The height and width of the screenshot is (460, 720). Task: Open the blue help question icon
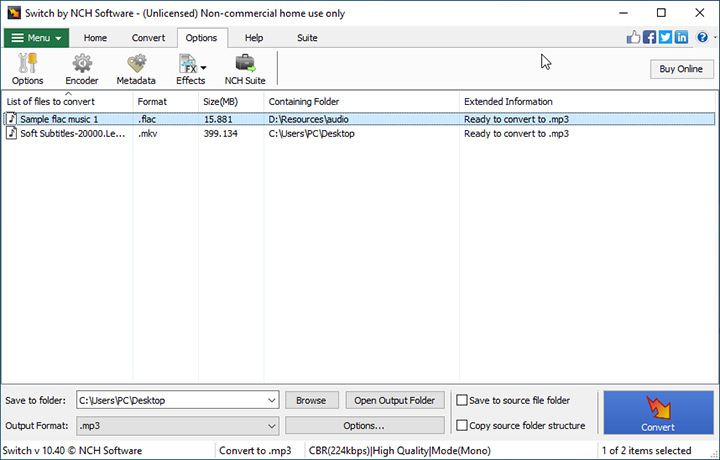702,37
